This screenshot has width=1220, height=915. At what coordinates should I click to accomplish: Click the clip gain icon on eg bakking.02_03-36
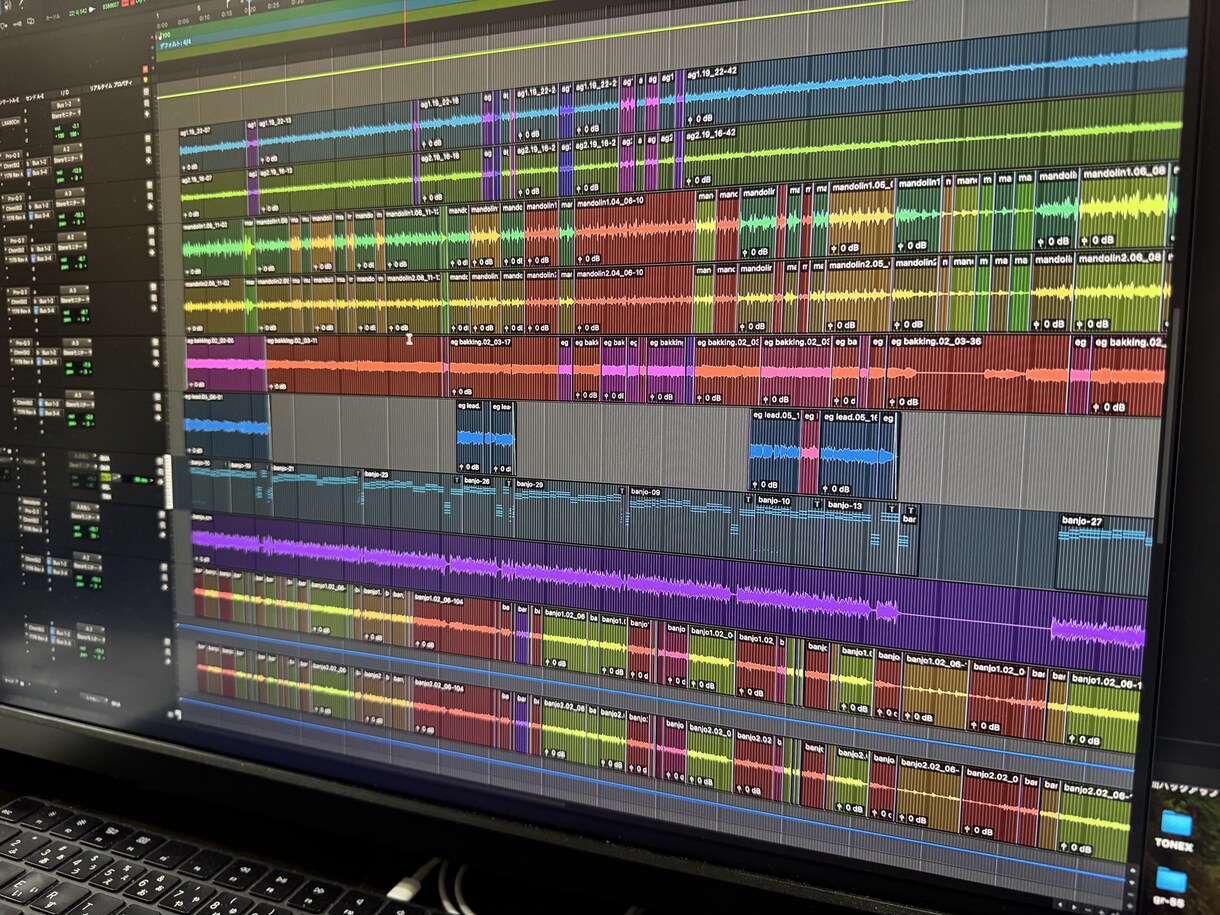[893, 402]
